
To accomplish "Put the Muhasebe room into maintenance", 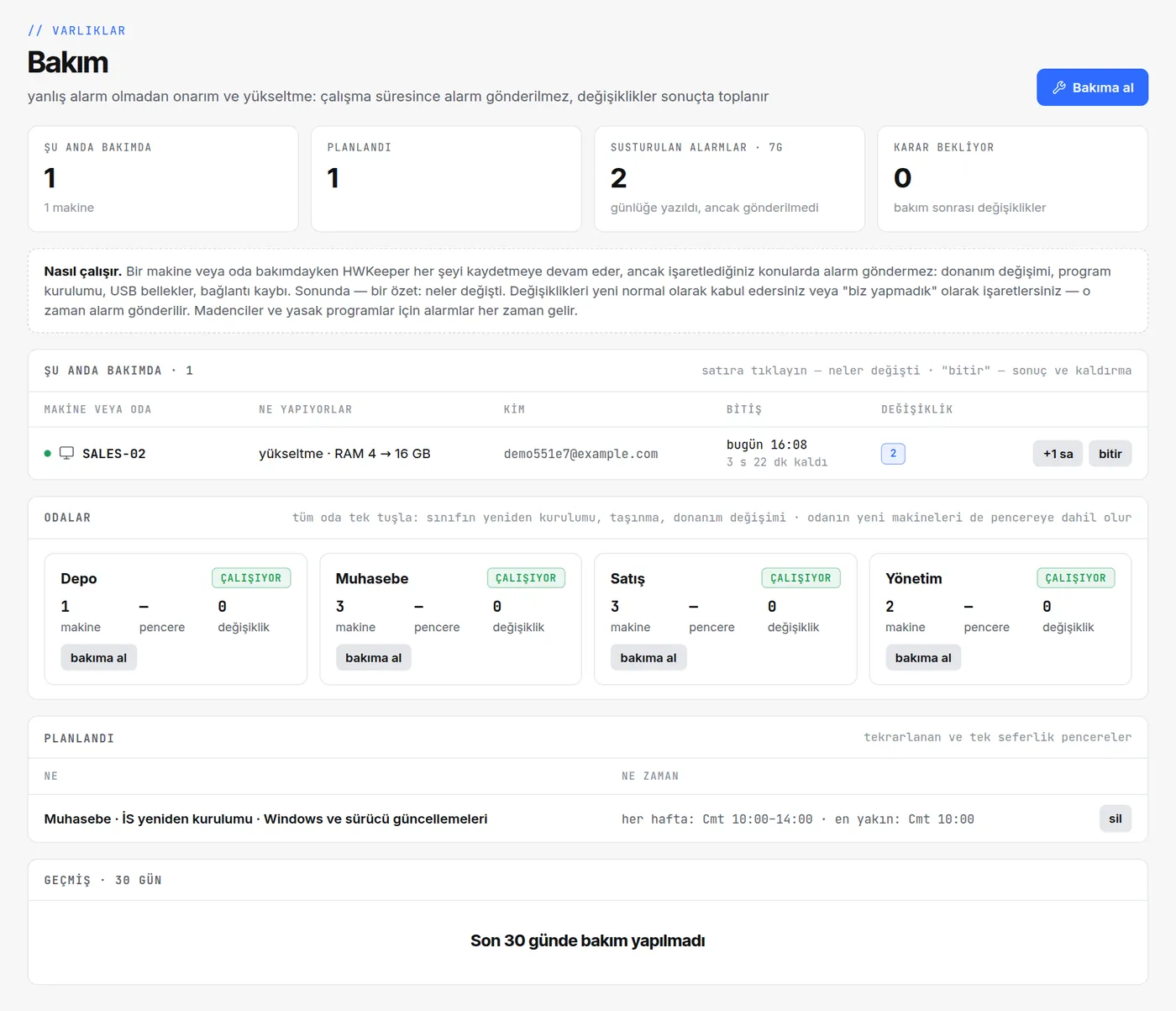I will click(373, 657).
